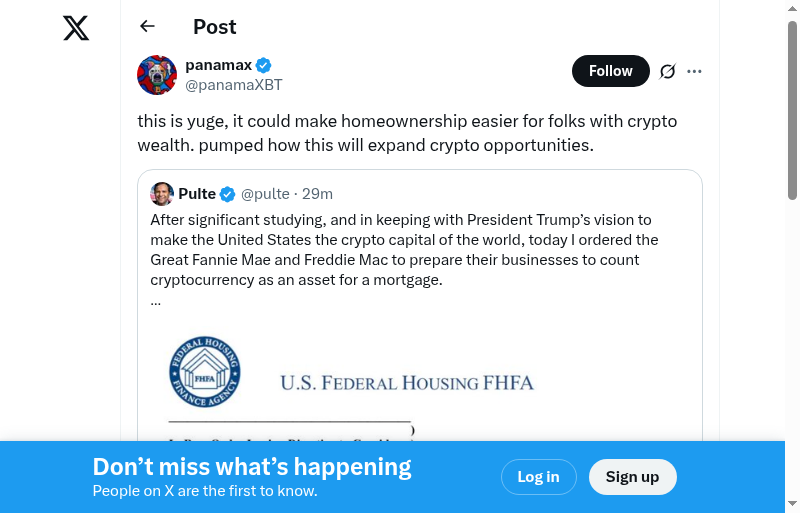Open the @panamaXBT handle link
The height and width of the screenshot is (513, 800).
point(233,85)
